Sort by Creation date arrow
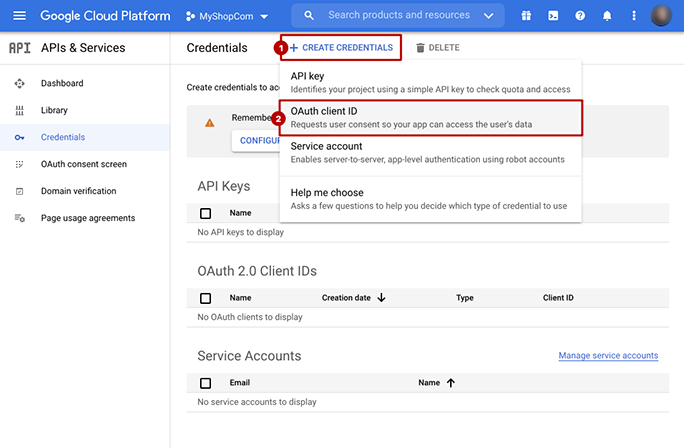 pos(382,298)
